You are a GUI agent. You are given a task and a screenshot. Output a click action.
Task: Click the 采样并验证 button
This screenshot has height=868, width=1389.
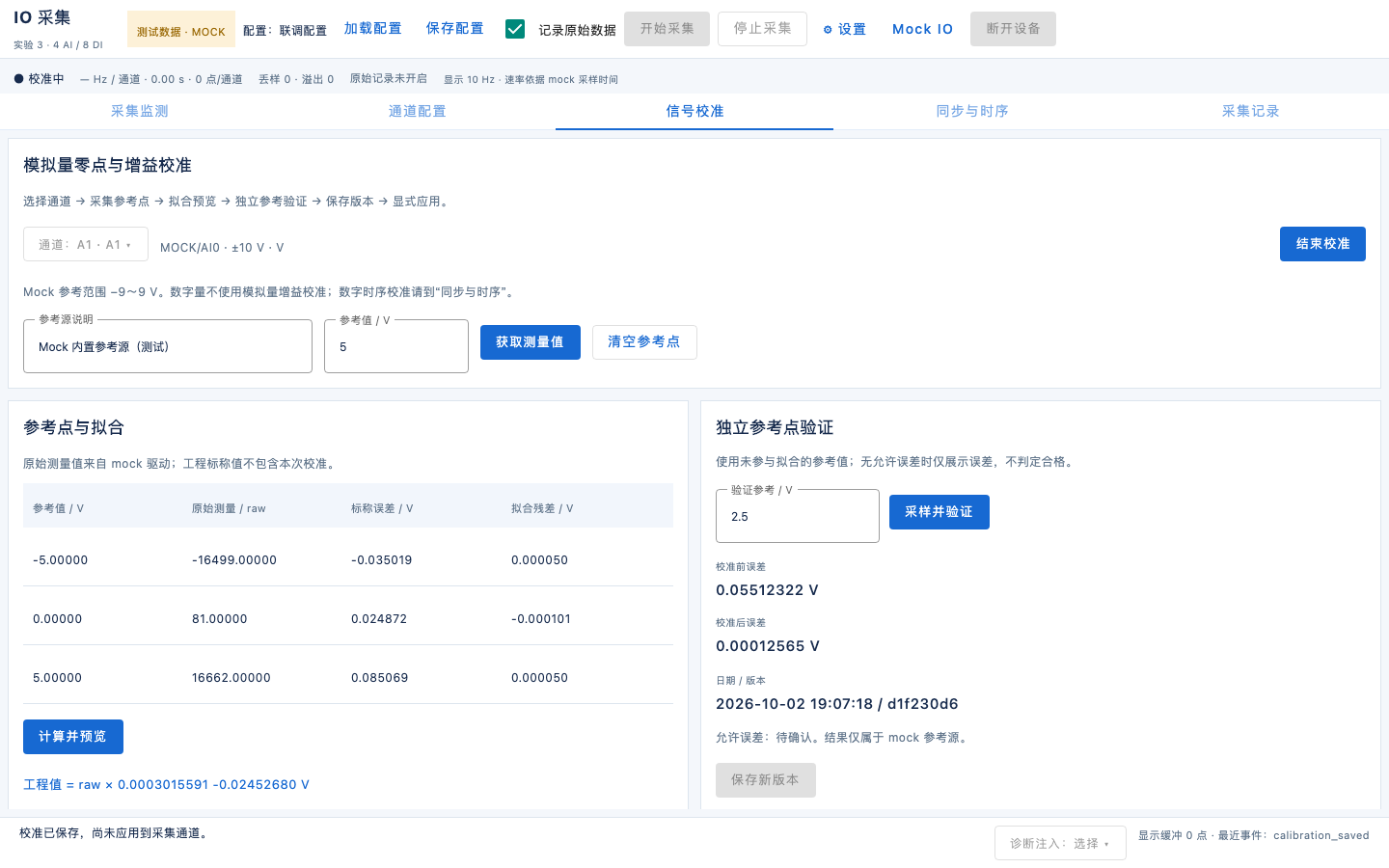pyautogui.click(x=940, y=512)
